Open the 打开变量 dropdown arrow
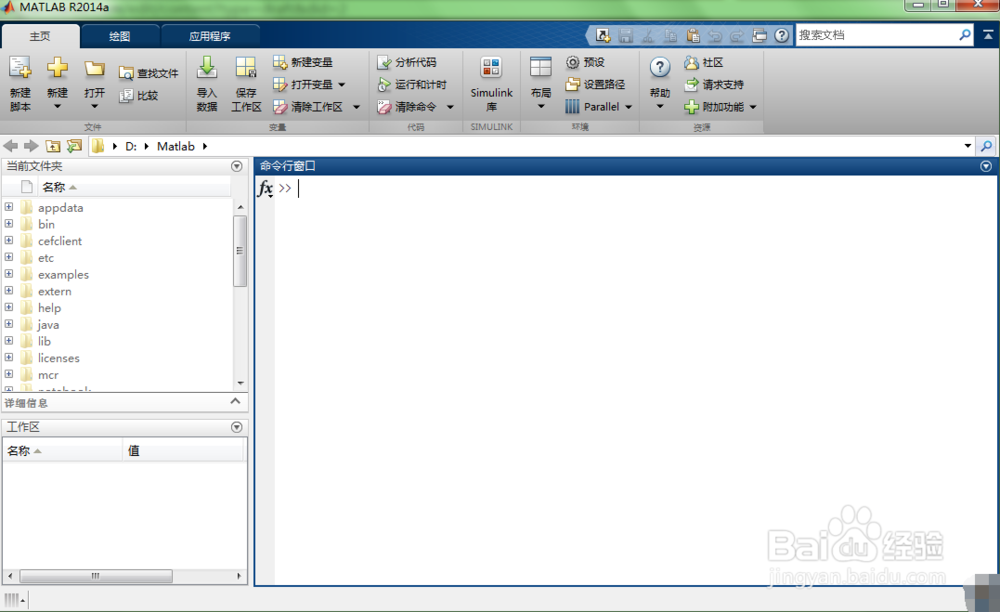 click(x=342, y=85)
